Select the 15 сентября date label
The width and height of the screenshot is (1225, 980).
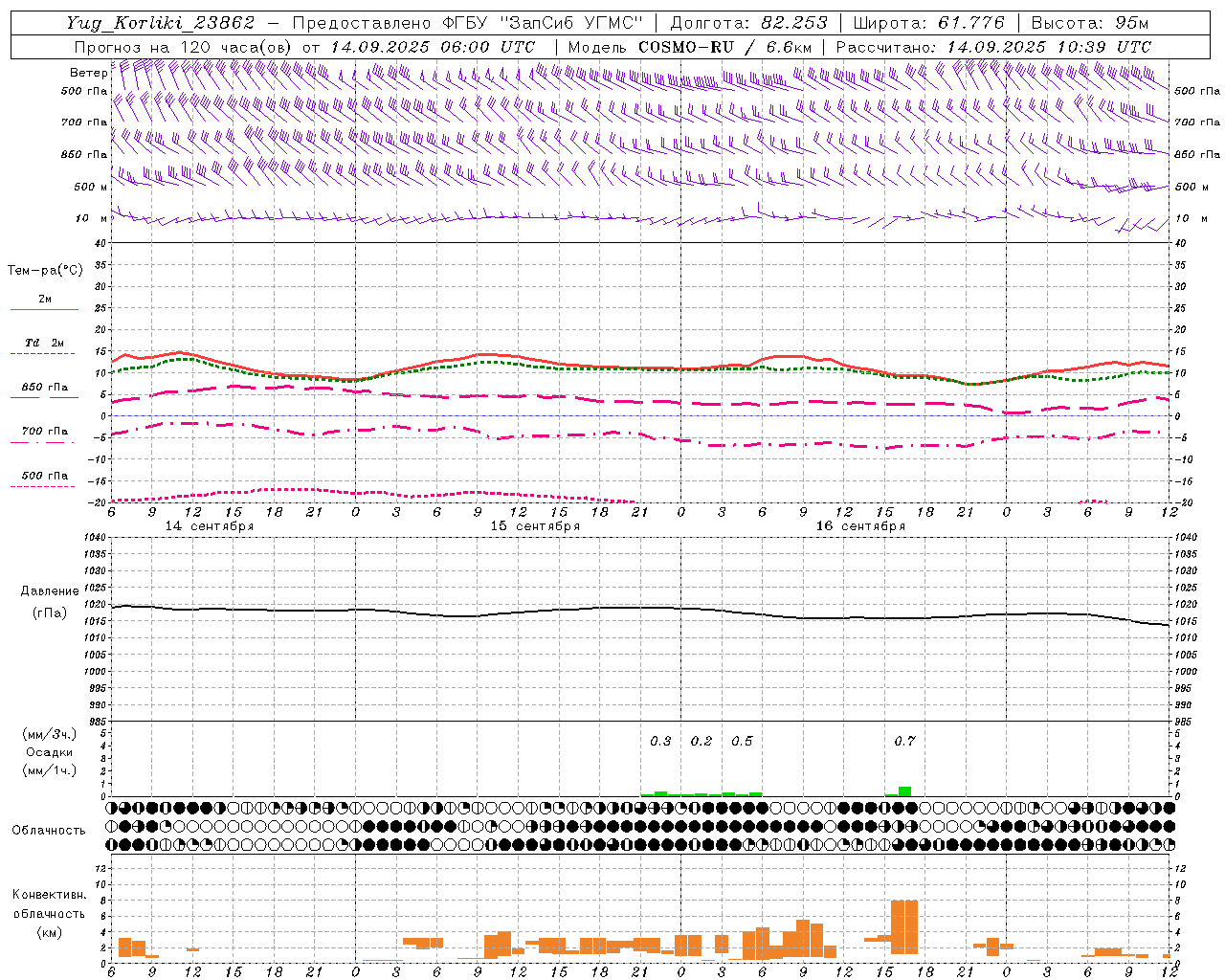(535, 526)
